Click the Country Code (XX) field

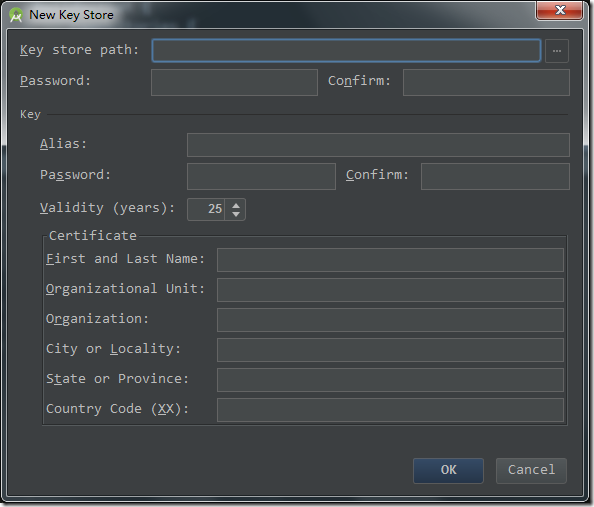pyautogui.click(x=390, y=410)
